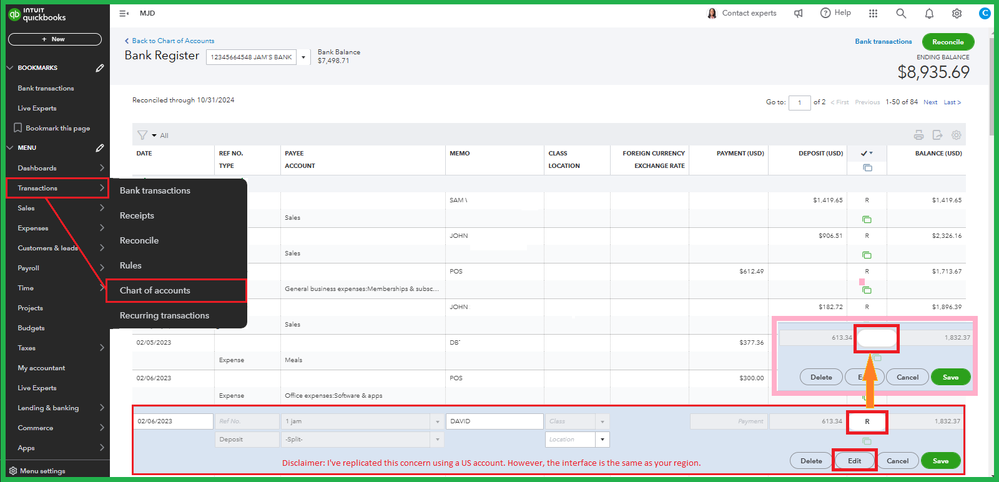Open the header settings gear
The width and height of the screenshot is (999, 482).
tap(957, 13)
